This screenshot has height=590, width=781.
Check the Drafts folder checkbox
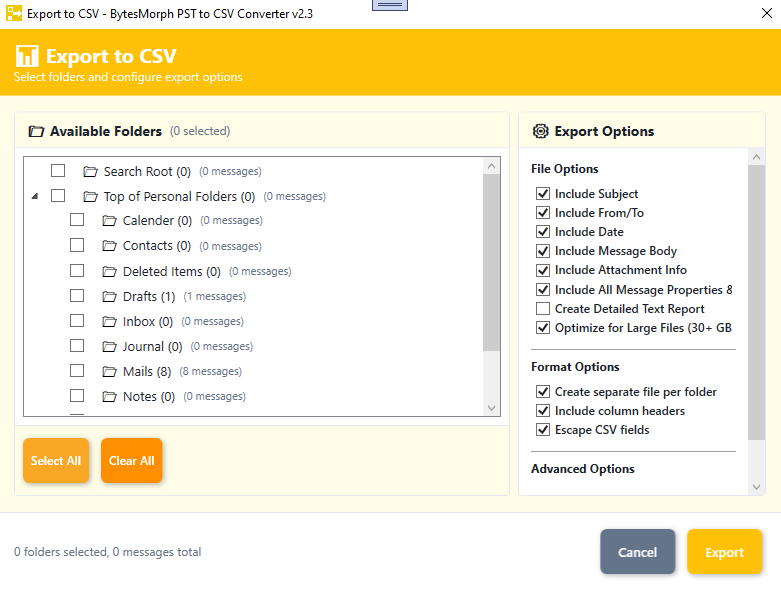pos(77,295)
